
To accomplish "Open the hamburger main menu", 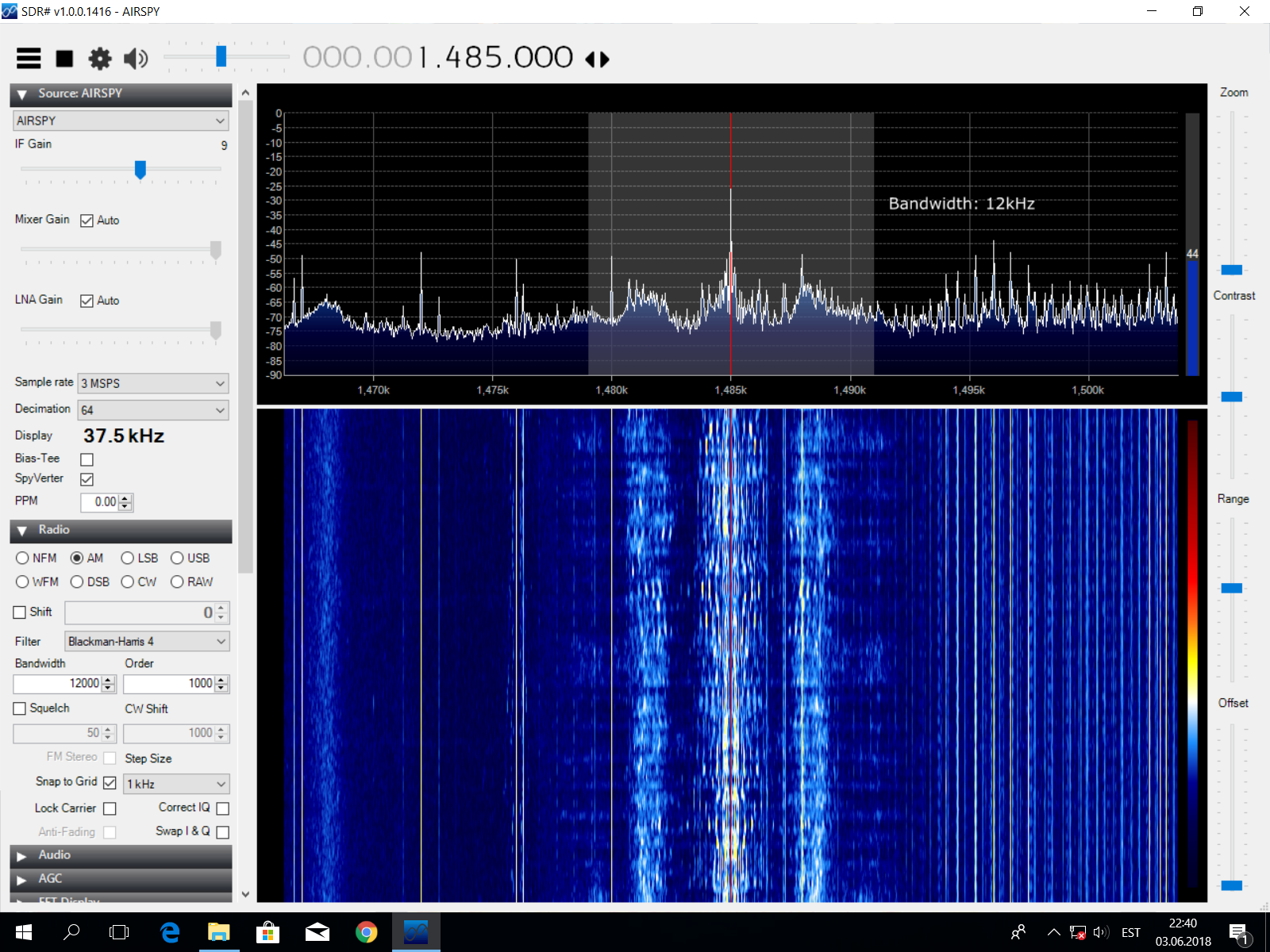I will (29, 59).
